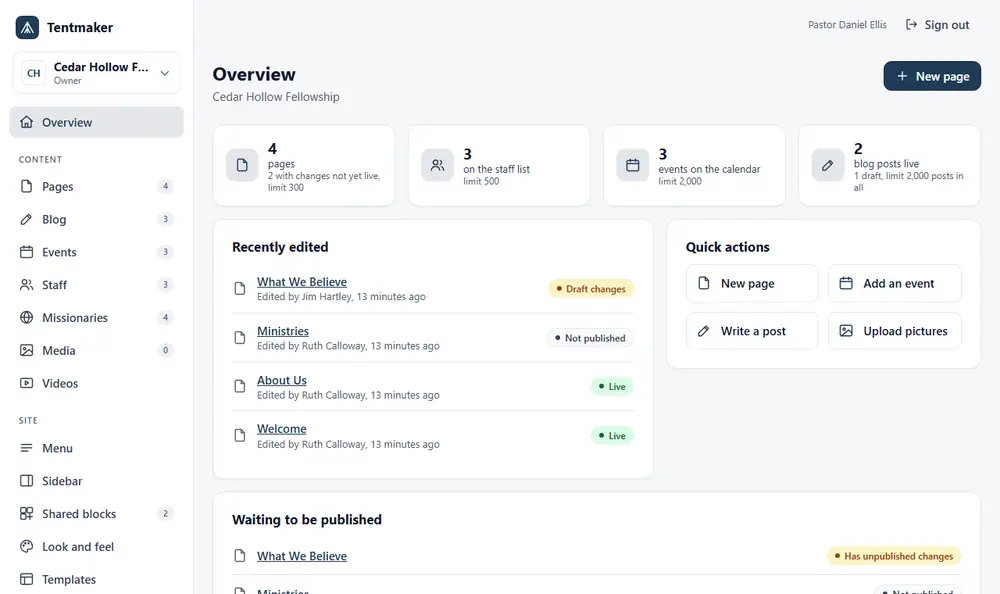
Task: Click the Tentmaker logo icon
Action: (x=27, y=27)
